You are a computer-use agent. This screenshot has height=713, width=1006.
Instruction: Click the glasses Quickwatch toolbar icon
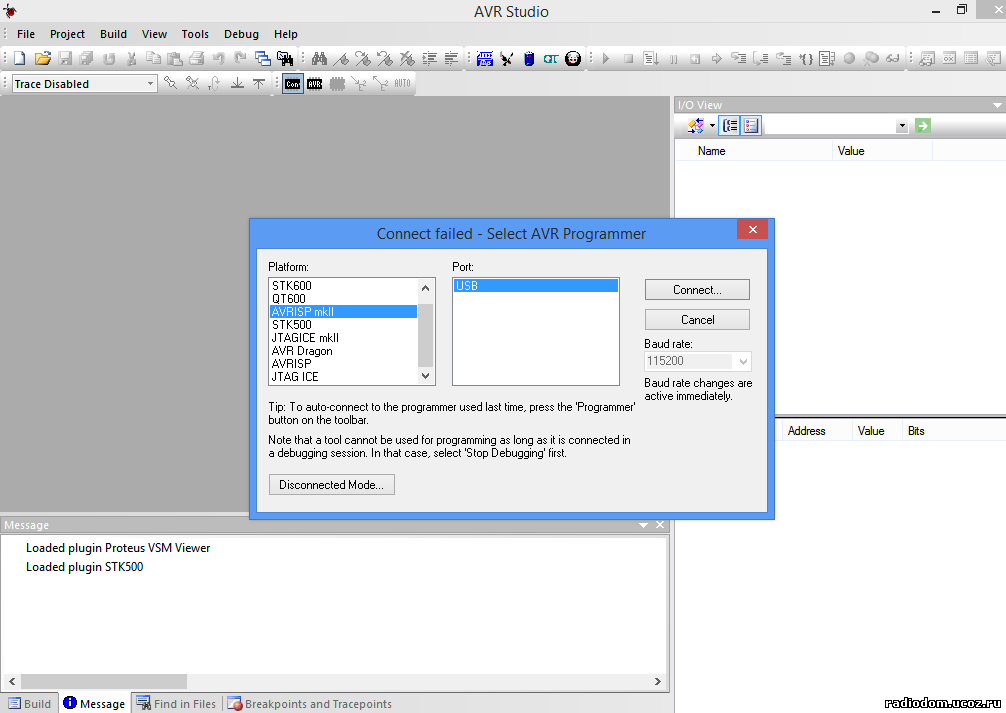pos(892,58)
